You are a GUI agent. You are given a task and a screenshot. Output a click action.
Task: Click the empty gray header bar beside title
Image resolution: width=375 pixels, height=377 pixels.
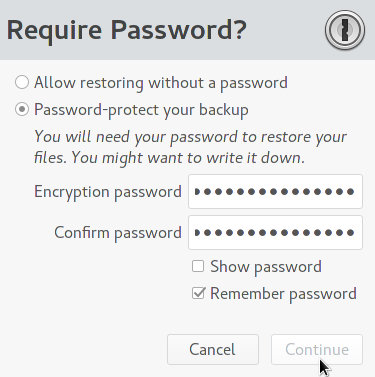285,30
